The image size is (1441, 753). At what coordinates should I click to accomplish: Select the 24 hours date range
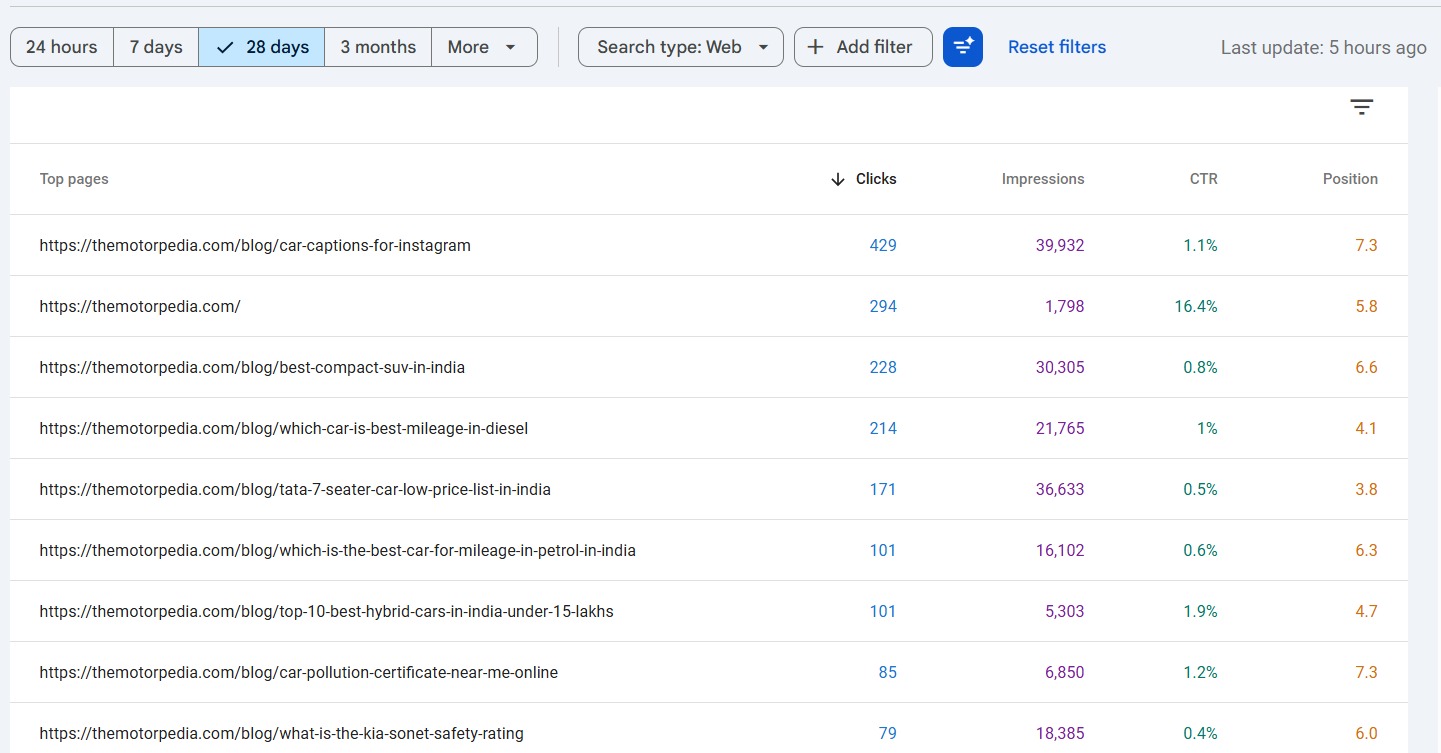tap(62, 47)
